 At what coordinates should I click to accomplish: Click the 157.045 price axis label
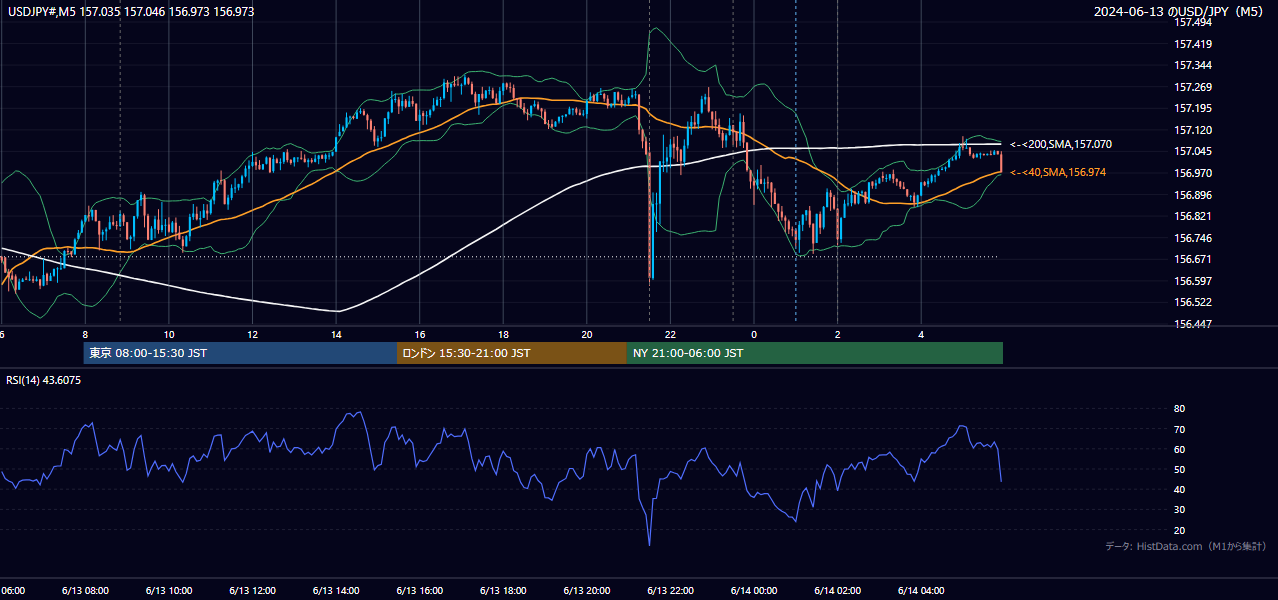[1194, 152]
